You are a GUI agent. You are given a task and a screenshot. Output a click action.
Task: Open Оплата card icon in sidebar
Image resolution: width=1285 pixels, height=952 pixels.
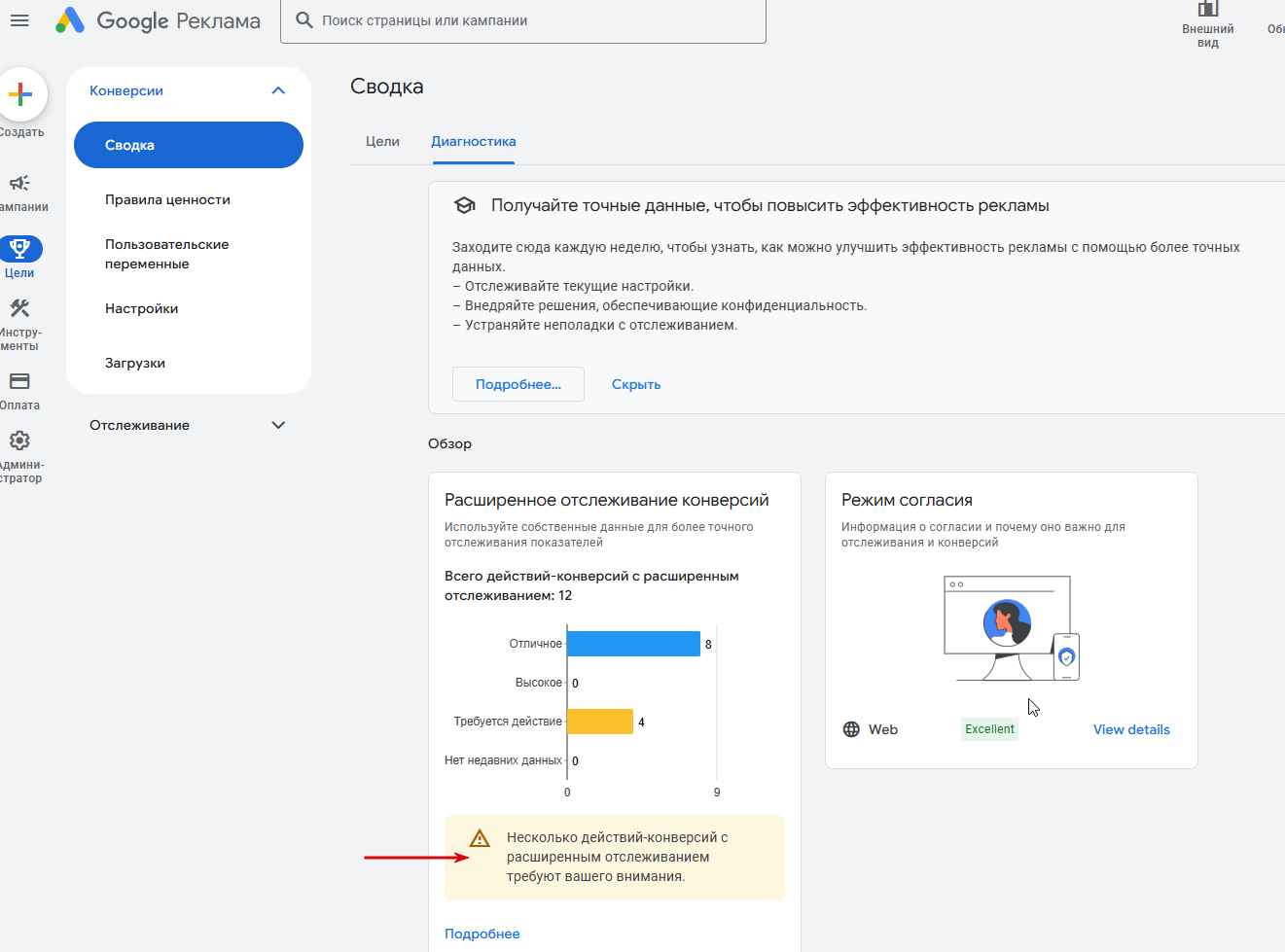[x=19, y=381]
